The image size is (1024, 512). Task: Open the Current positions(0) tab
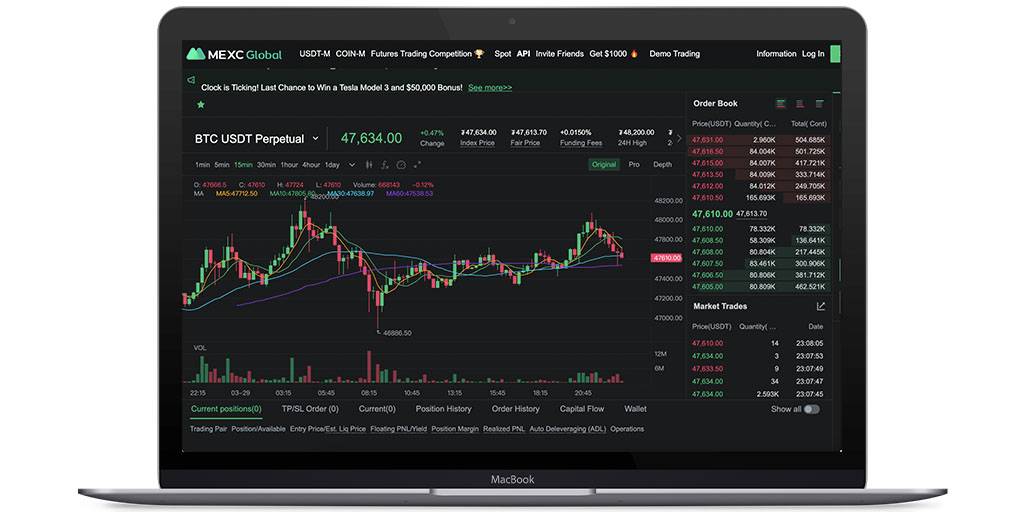[x=226, y=409]
